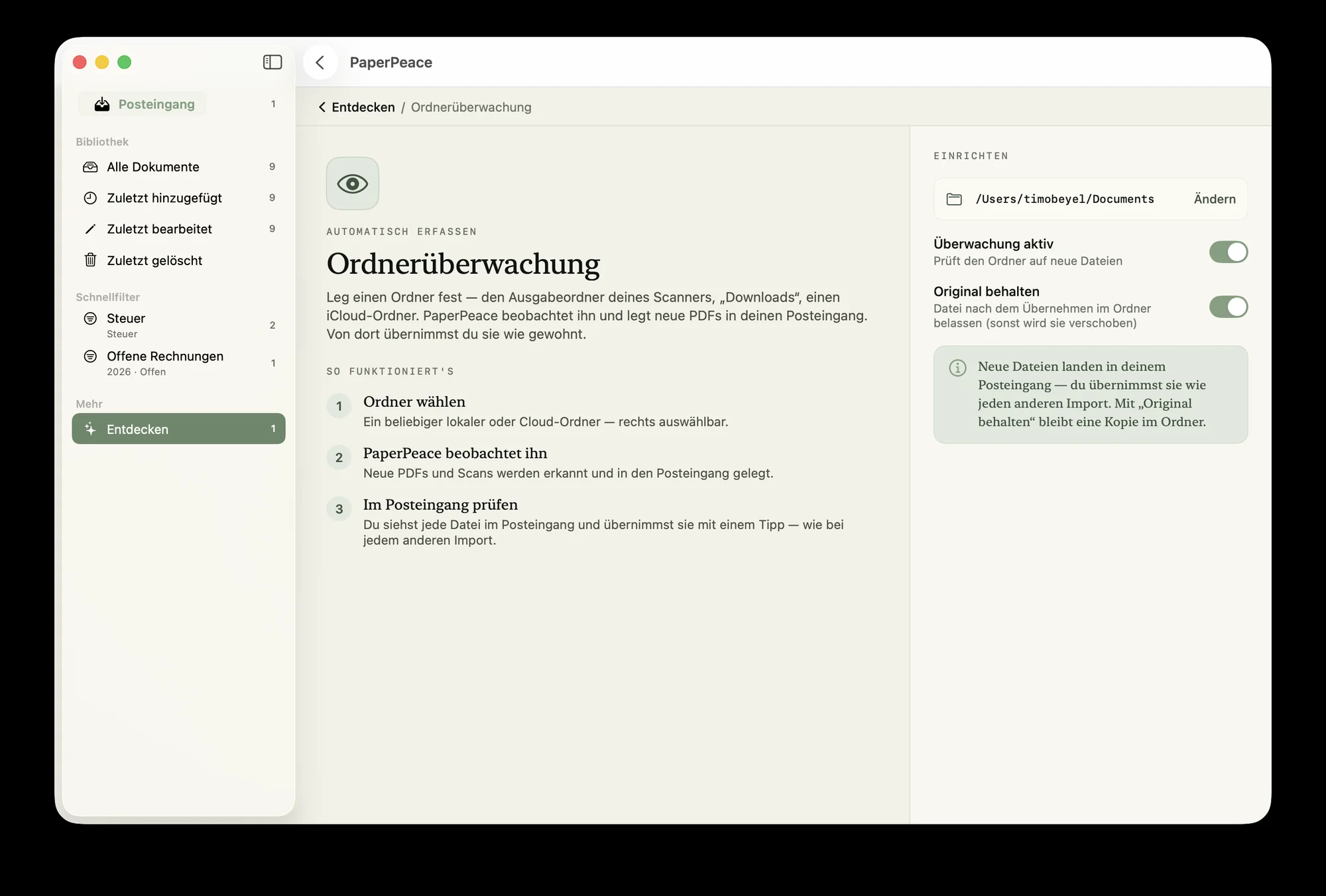Click the SO FUNKTIONIERT'S label
This screenshot has width=1326, height=896.
[x=390, y=371]
